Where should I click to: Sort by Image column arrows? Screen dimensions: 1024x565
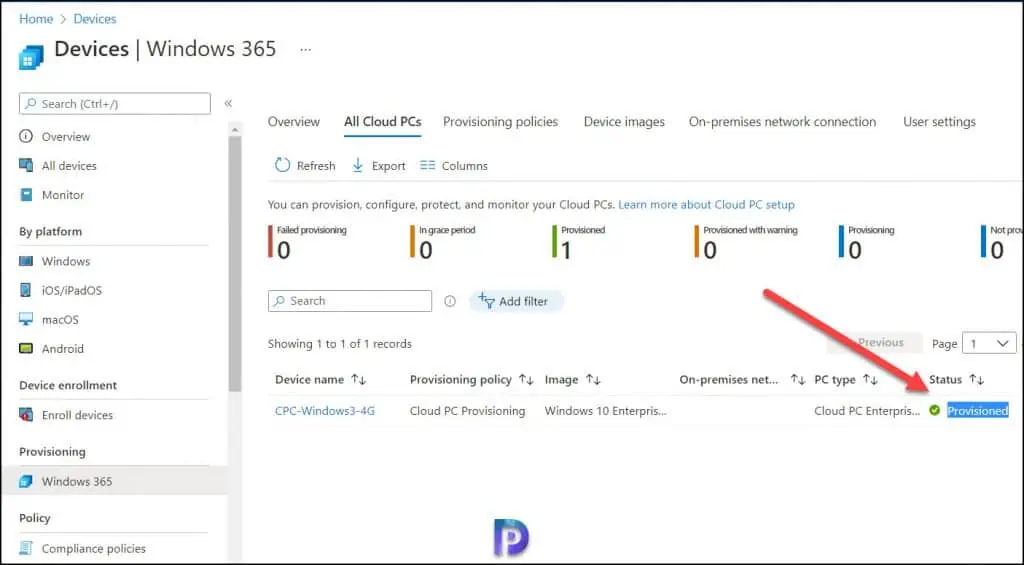click(x=593, y=379)
